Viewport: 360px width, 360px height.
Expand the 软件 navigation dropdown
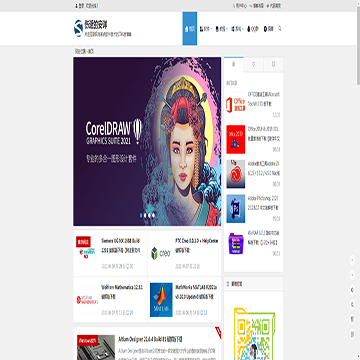point(206,29)
